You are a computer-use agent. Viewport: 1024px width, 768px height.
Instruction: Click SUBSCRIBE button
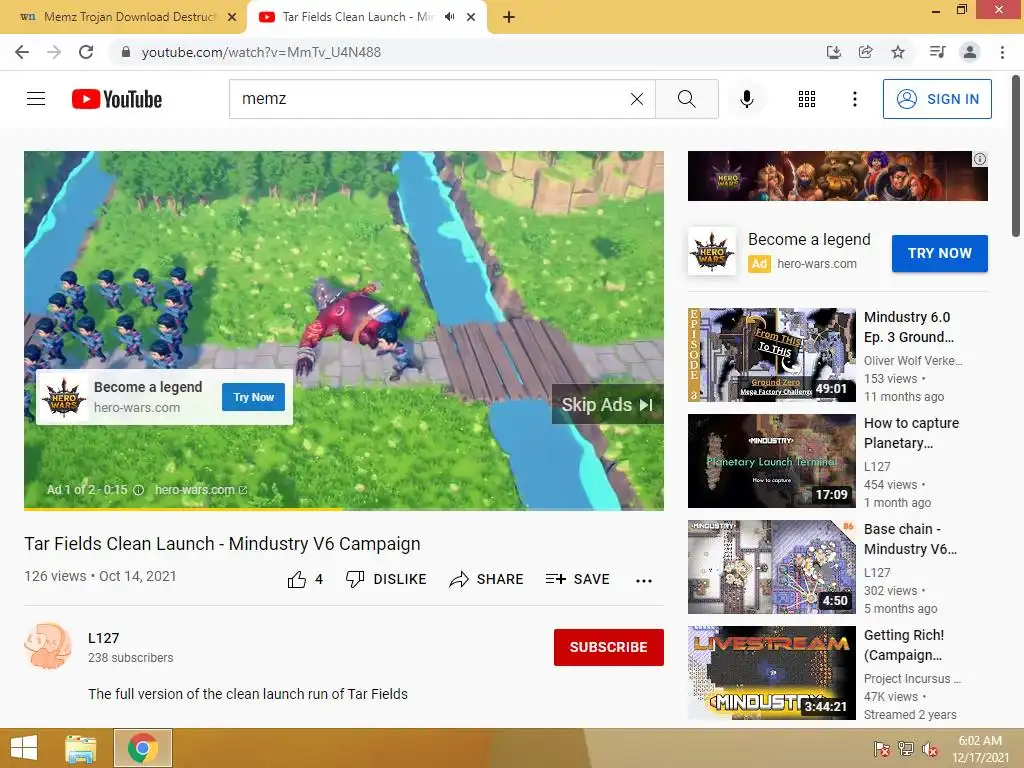609,647
